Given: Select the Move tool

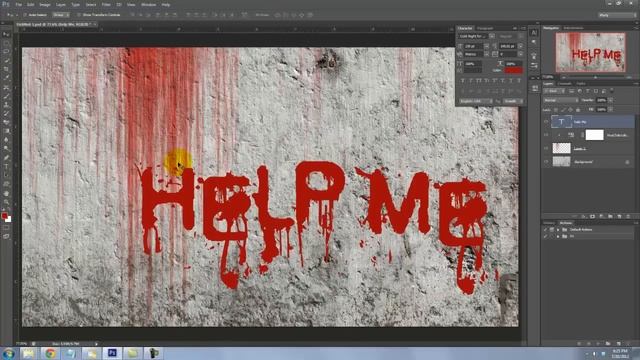Looking at the screenshot, I should coord(6,34).
